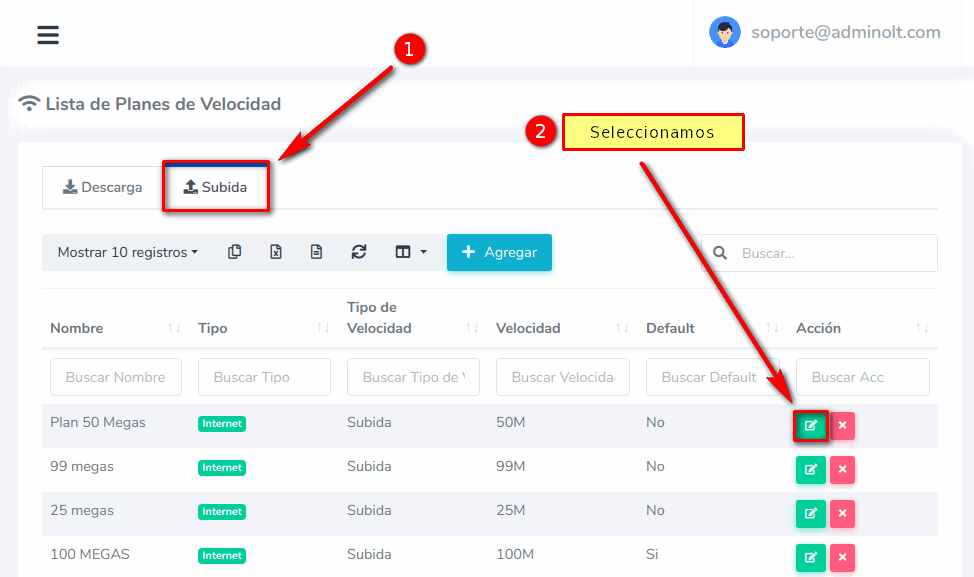Refresh the table with the reload icon
The image size is (974, 577).
[359, 252]
